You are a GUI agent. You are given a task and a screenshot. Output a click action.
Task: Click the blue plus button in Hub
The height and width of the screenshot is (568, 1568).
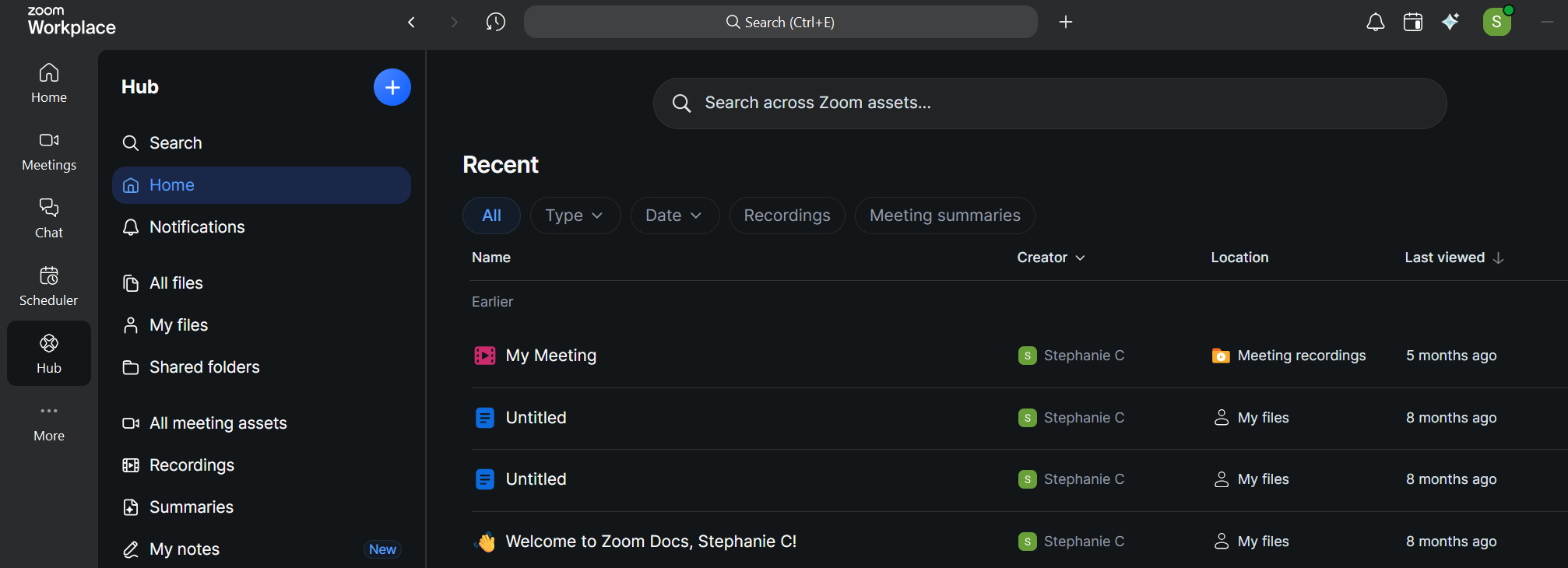coord(392,87)
